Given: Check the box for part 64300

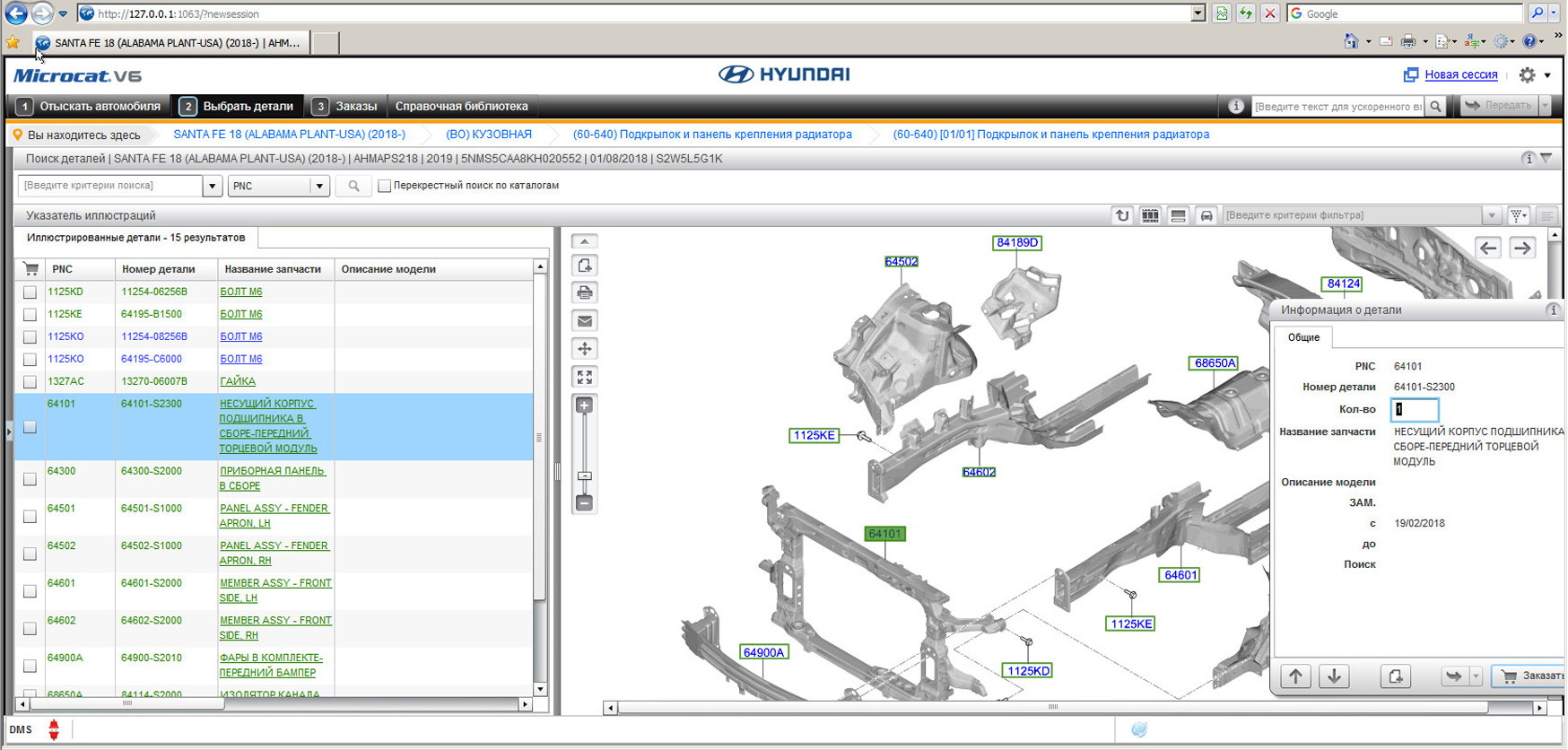Looking at the screenshot, I should click(x=30, y=479).
